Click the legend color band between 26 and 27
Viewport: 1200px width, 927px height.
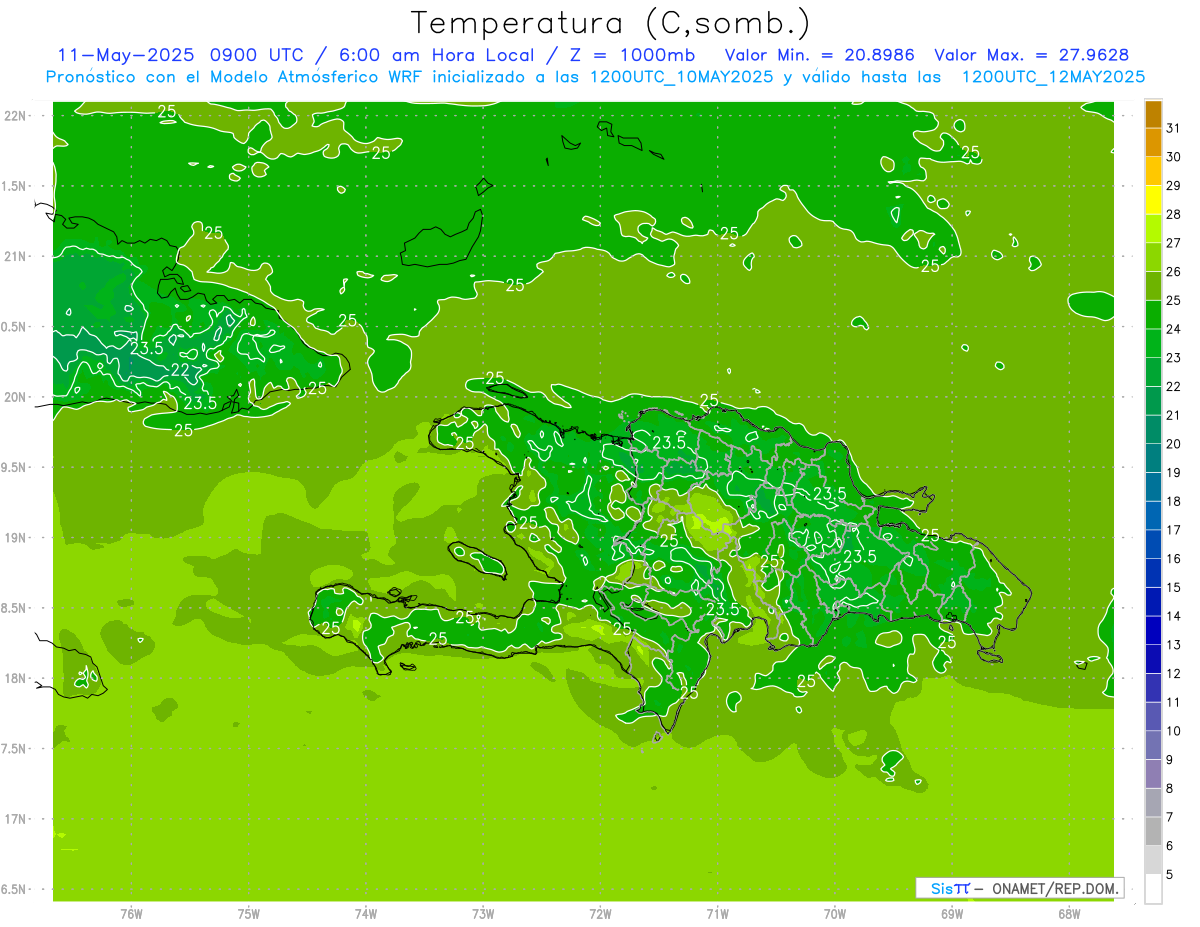pyautogui.click(x=1153, y=257)
